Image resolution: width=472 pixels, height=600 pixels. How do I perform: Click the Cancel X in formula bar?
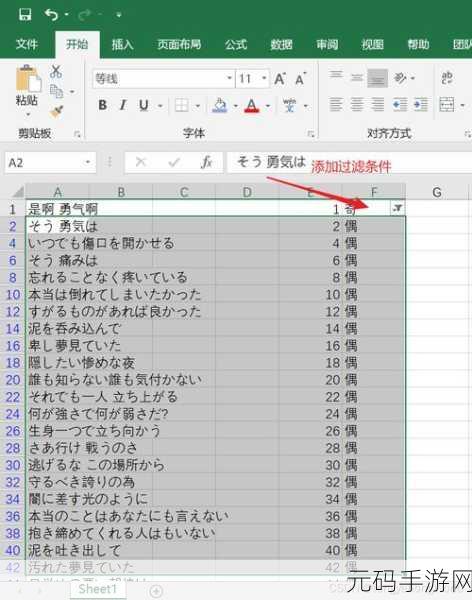(x=141, y=162)
